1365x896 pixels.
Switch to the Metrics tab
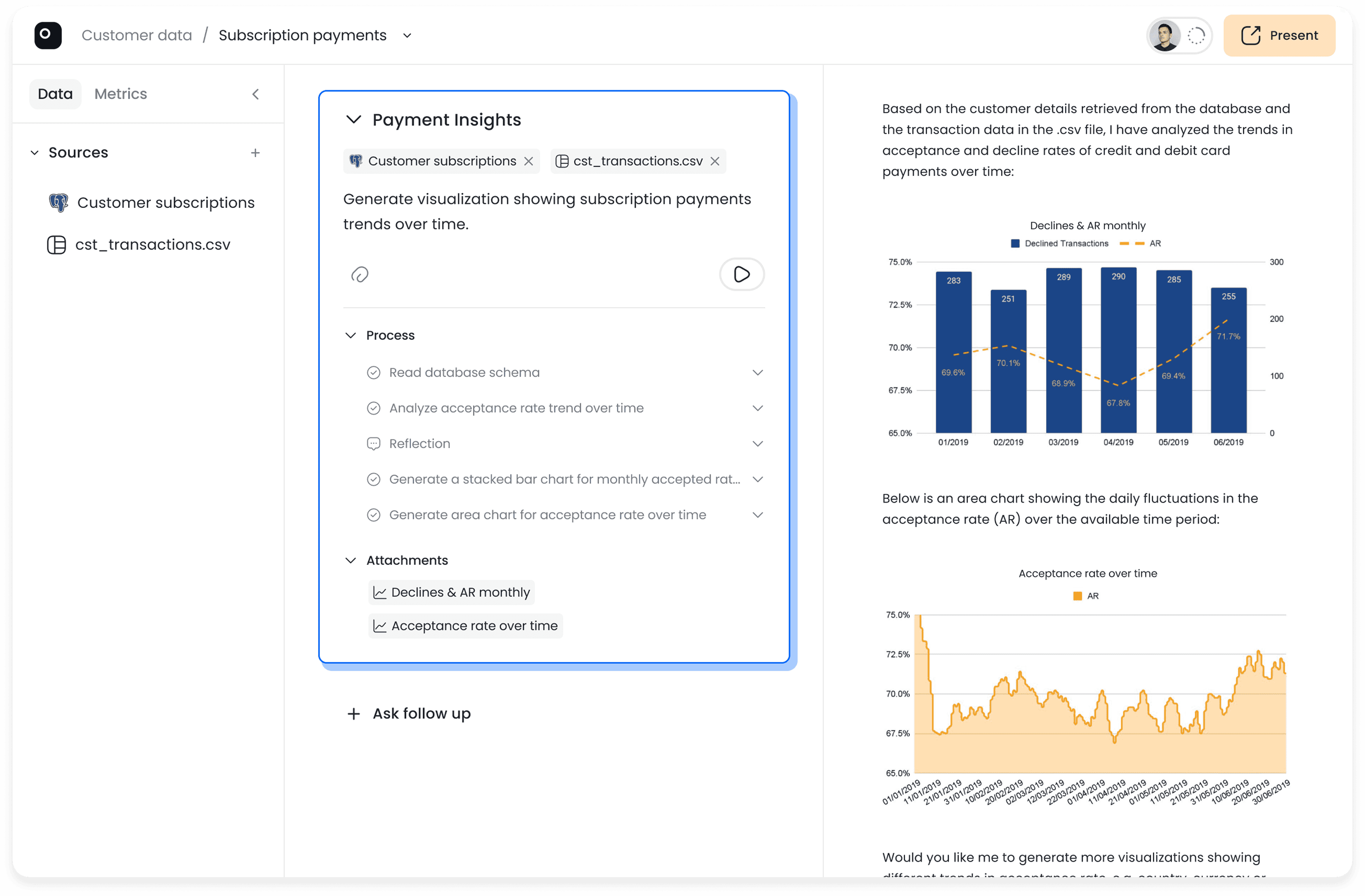[120, 94]
